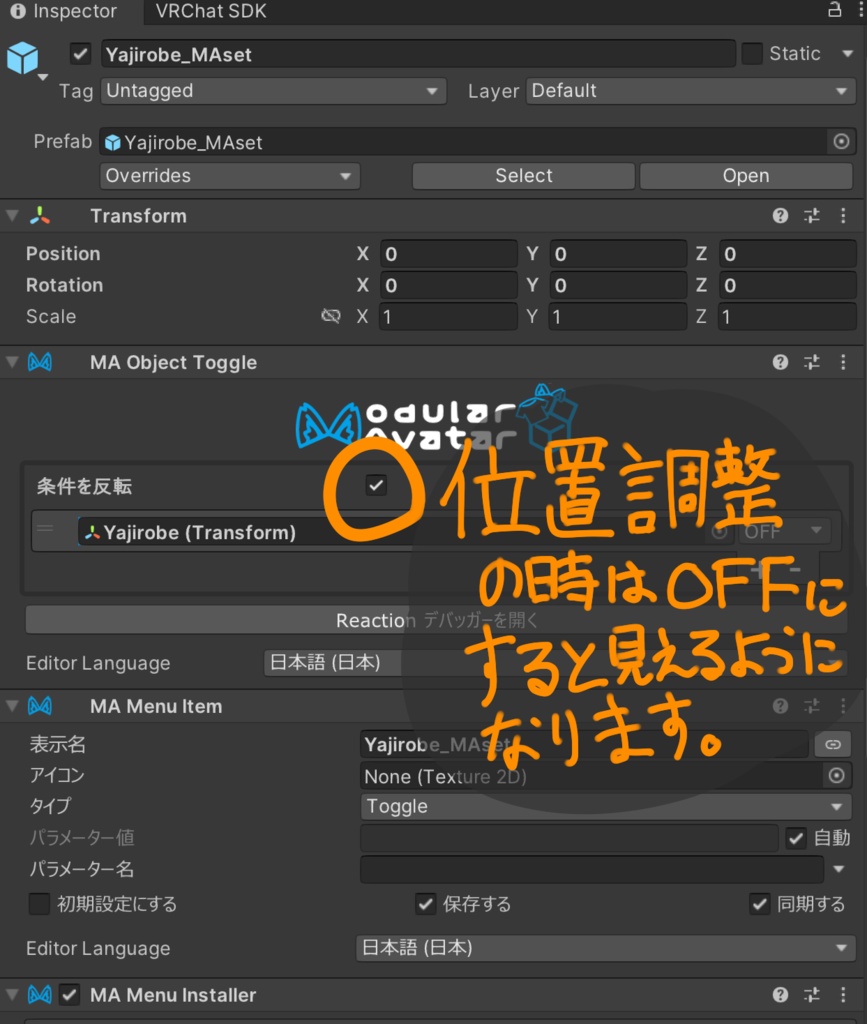Switch to the VRChat SDK tab

(212, 13)
